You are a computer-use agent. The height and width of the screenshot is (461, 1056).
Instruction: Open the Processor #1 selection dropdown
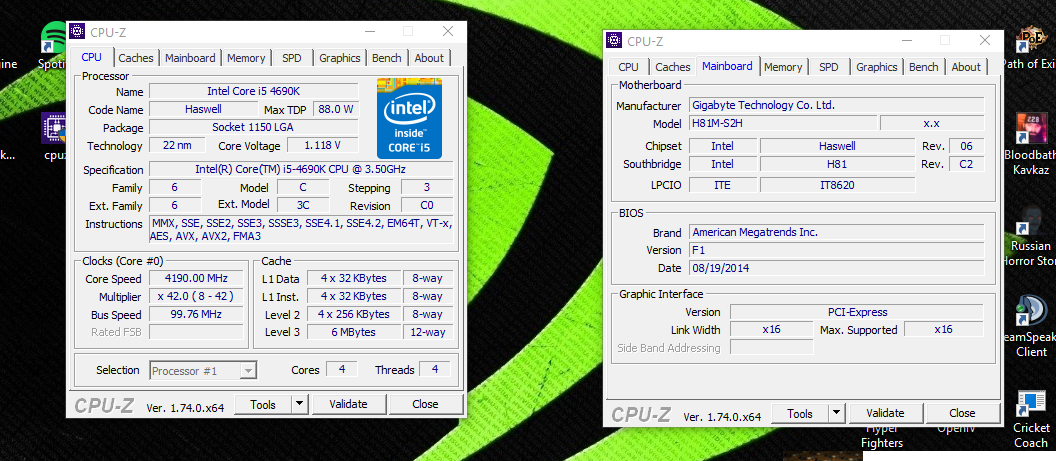[203, 370]
